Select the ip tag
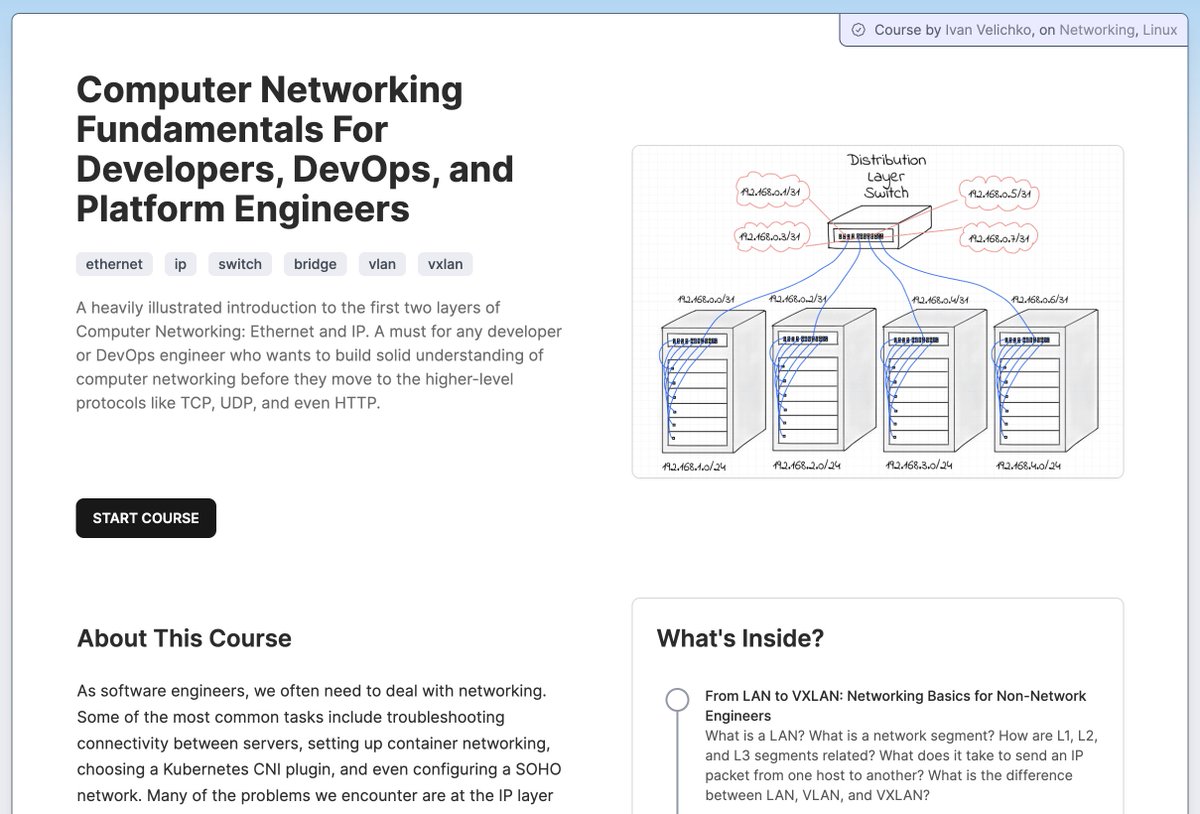This screenshot has width=1200, height=814. coord(180,264)
